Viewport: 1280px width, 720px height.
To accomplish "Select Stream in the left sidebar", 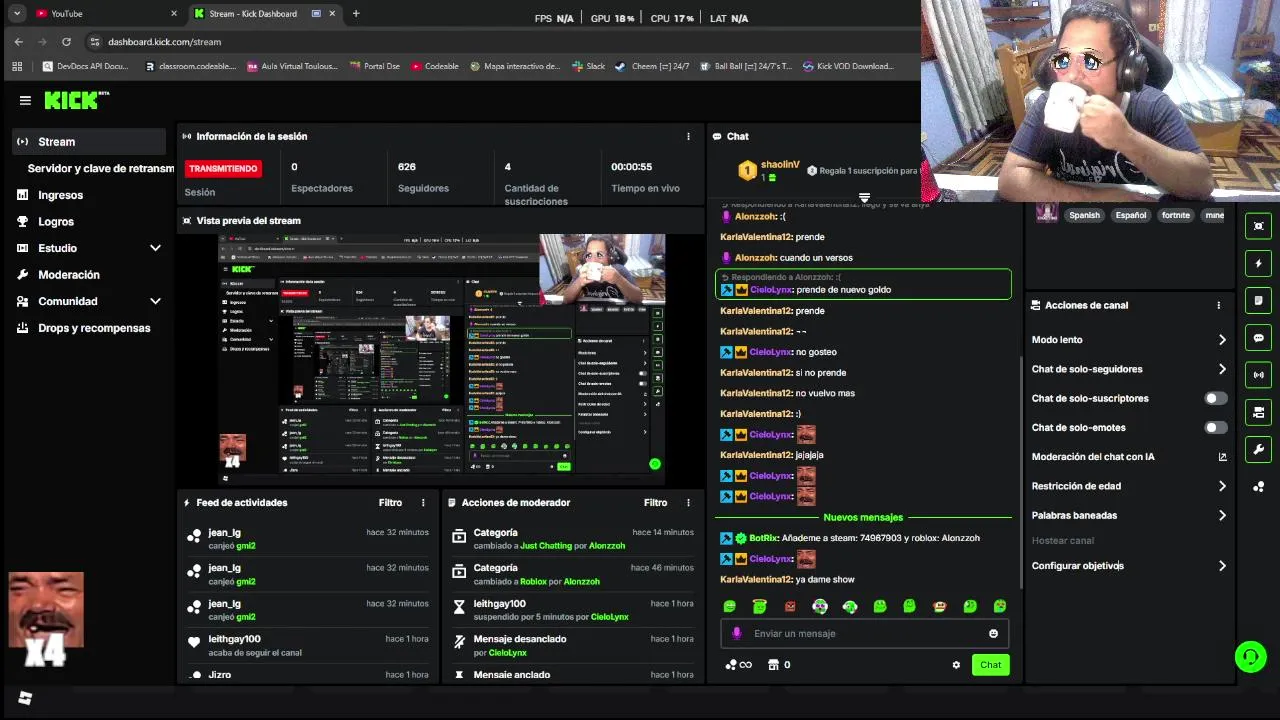I will pyautogui.click(x=89, y=142).
